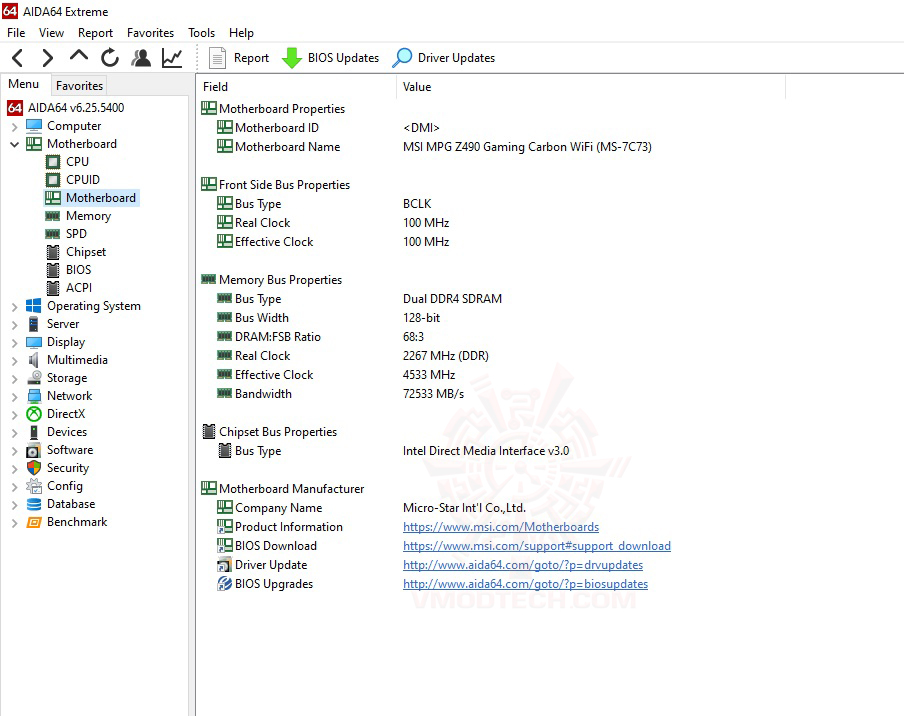
Task: Expand the Computer tree node
Action: point(14,126)
